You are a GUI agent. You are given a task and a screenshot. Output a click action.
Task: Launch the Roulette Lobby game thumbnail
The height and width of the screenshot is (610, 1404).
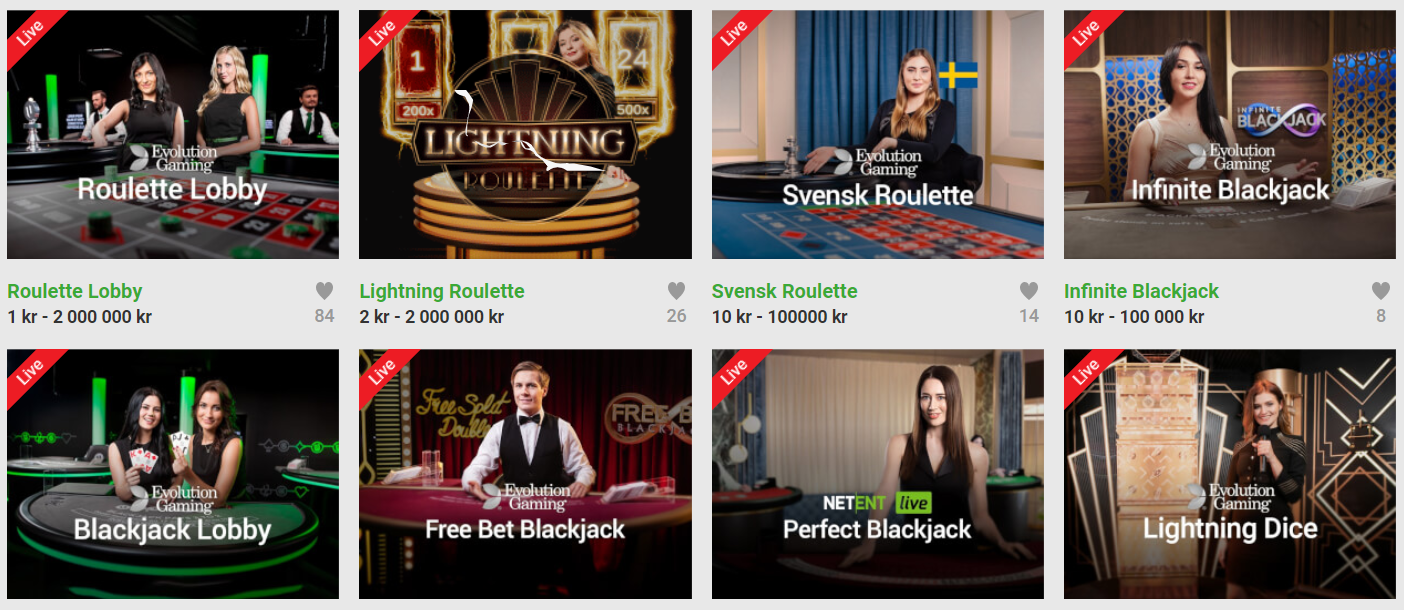173,135
